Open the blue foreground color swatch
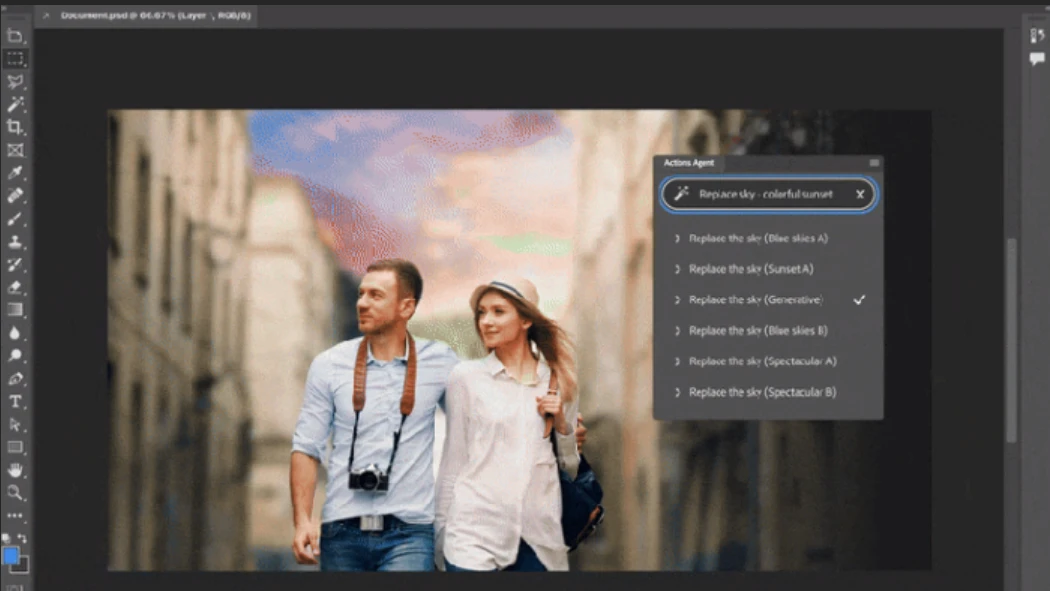This screenshot has width=1050, height=591. point(11,555)
